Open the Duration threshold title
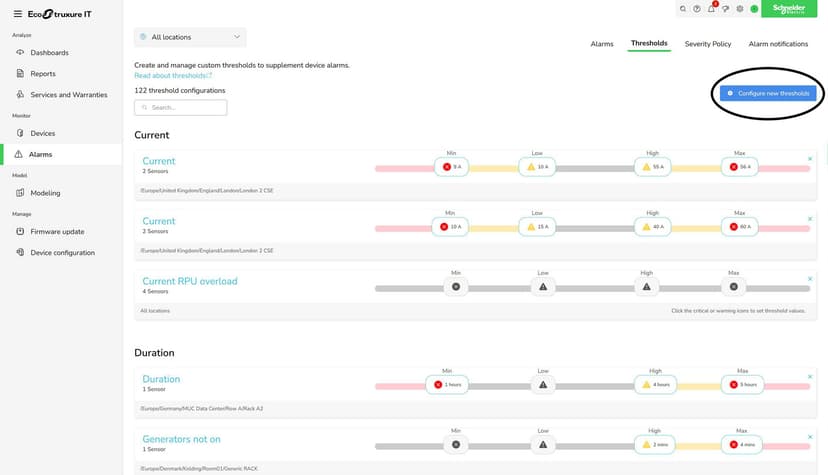The width and height of the screenshot is (828, 475). [x=161, y=379]
